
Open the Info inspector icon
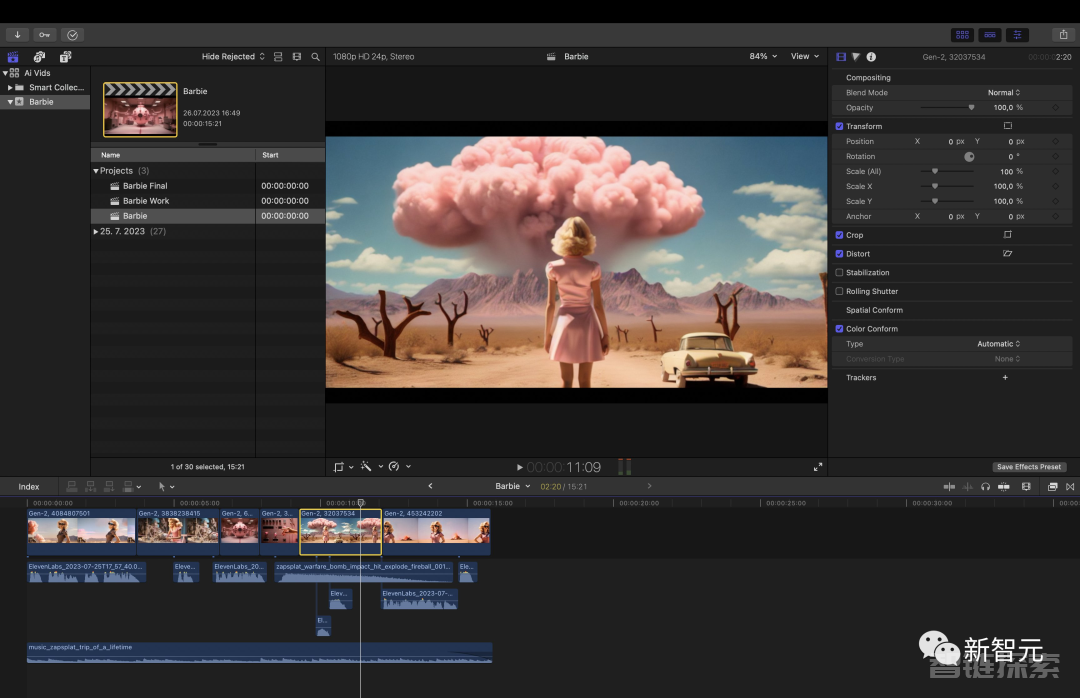tap(871, 57)
